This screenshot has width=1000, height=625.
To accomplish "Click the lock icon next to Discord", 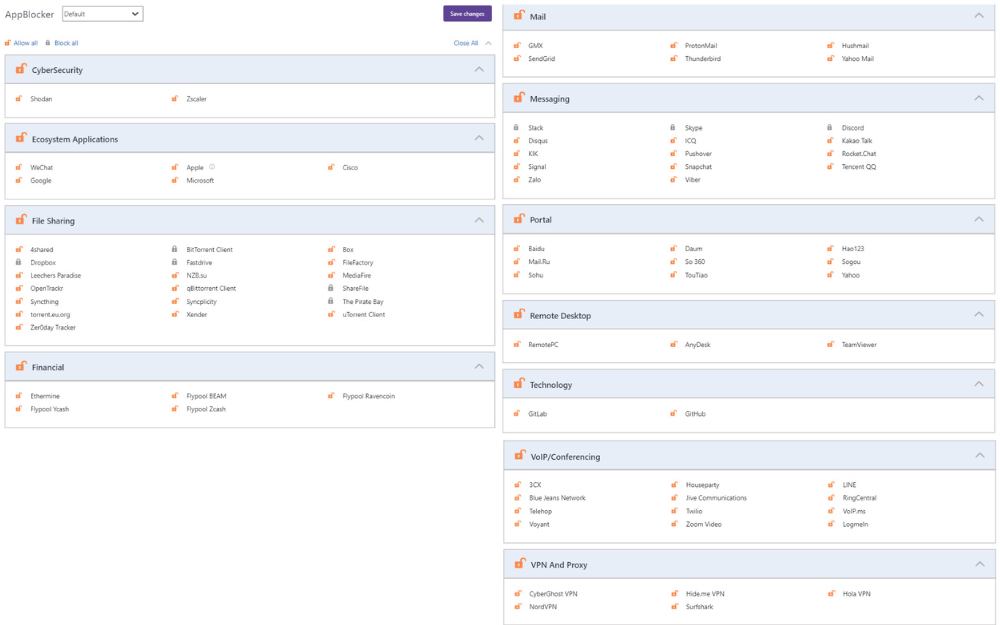I will (x=830, y=128).
